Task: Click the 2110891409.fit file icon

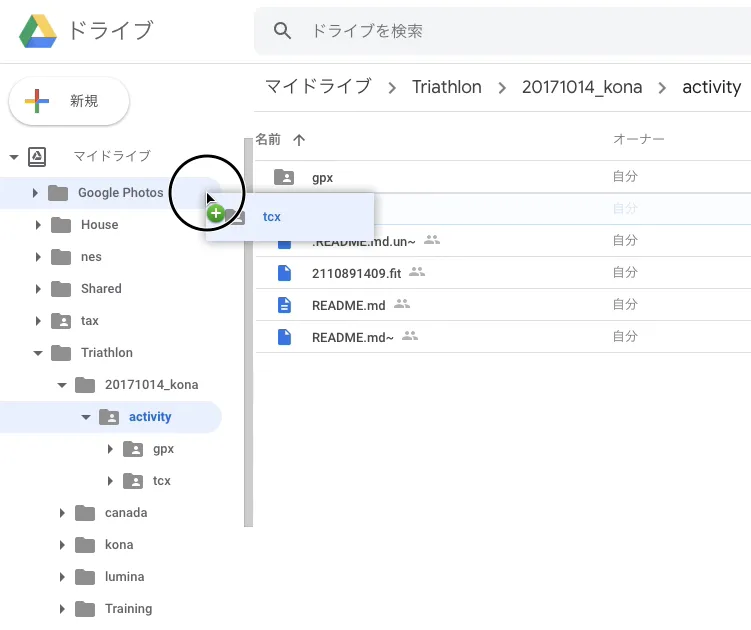Action: pyautogui.click(x=285, y=272)
